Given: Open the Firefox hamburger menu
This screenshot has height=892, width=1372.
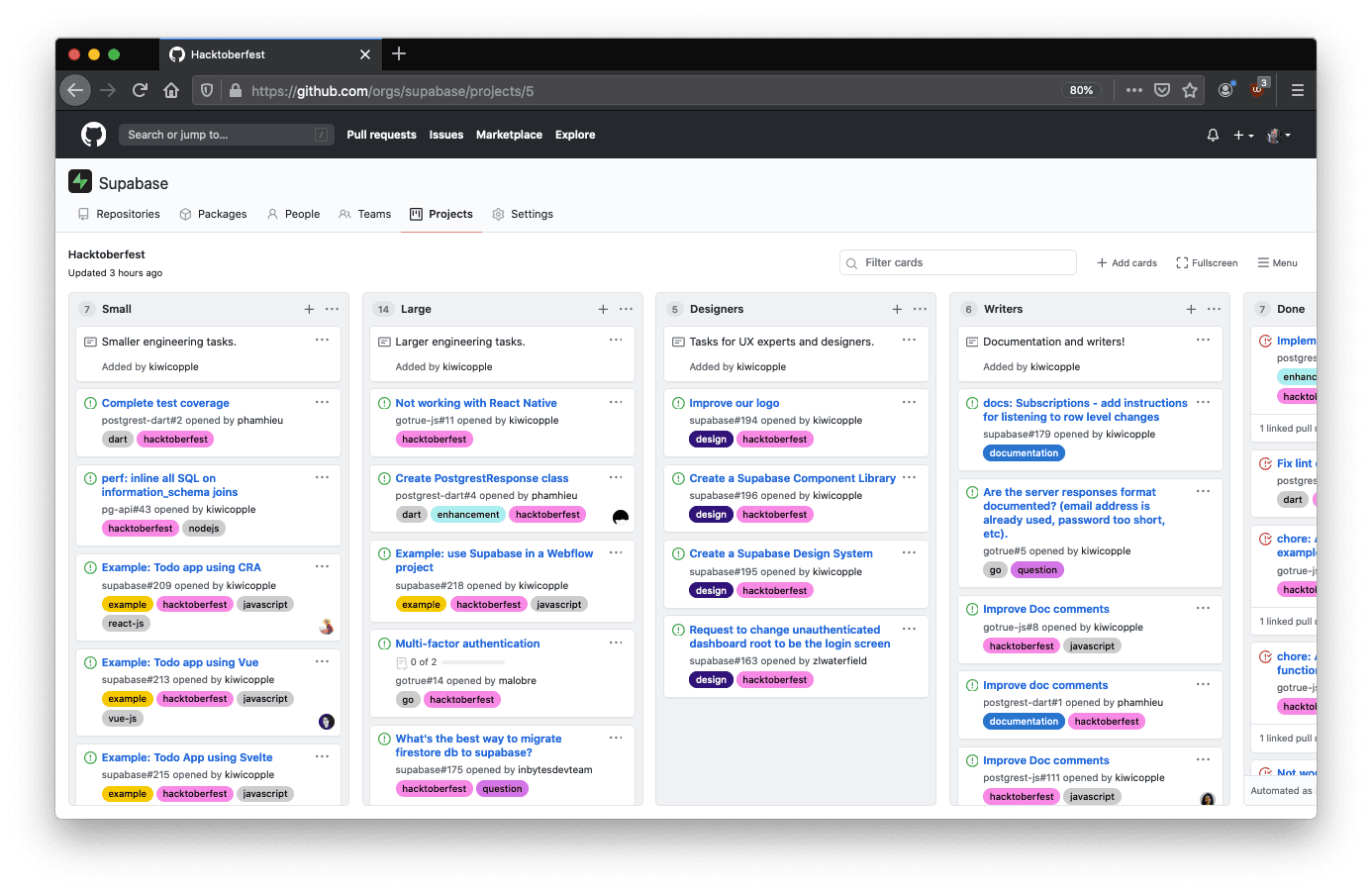Looking at the screenshot, I should [x=1297, y=90].
